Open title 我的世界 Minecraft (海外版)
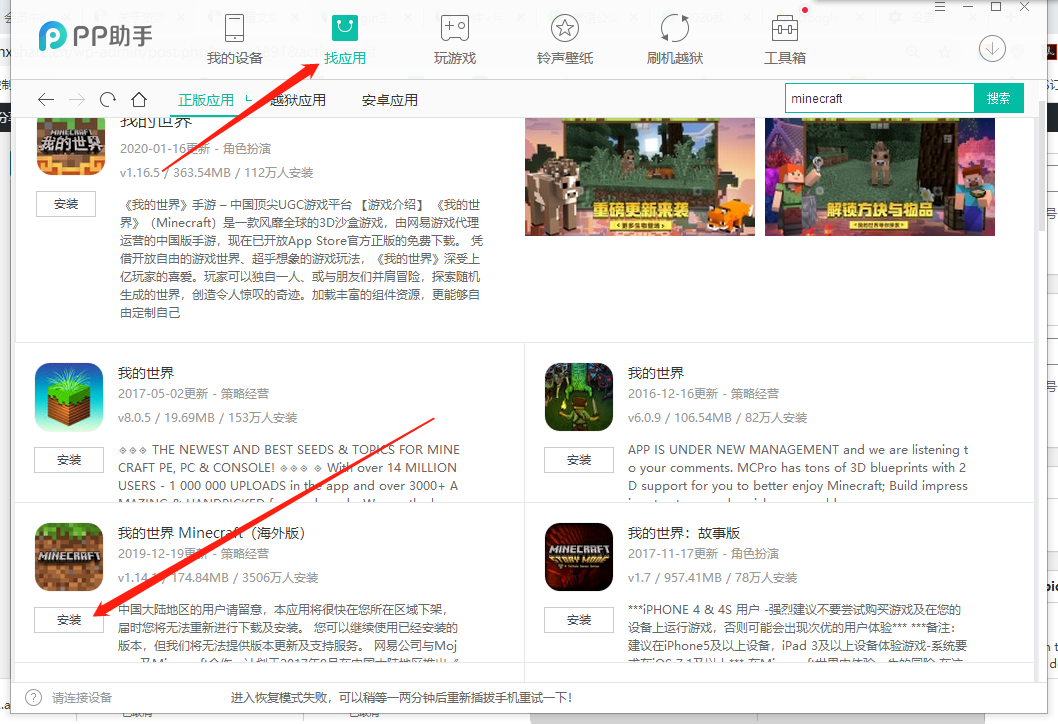The image size is (1058, 724). tap(211, 533)
